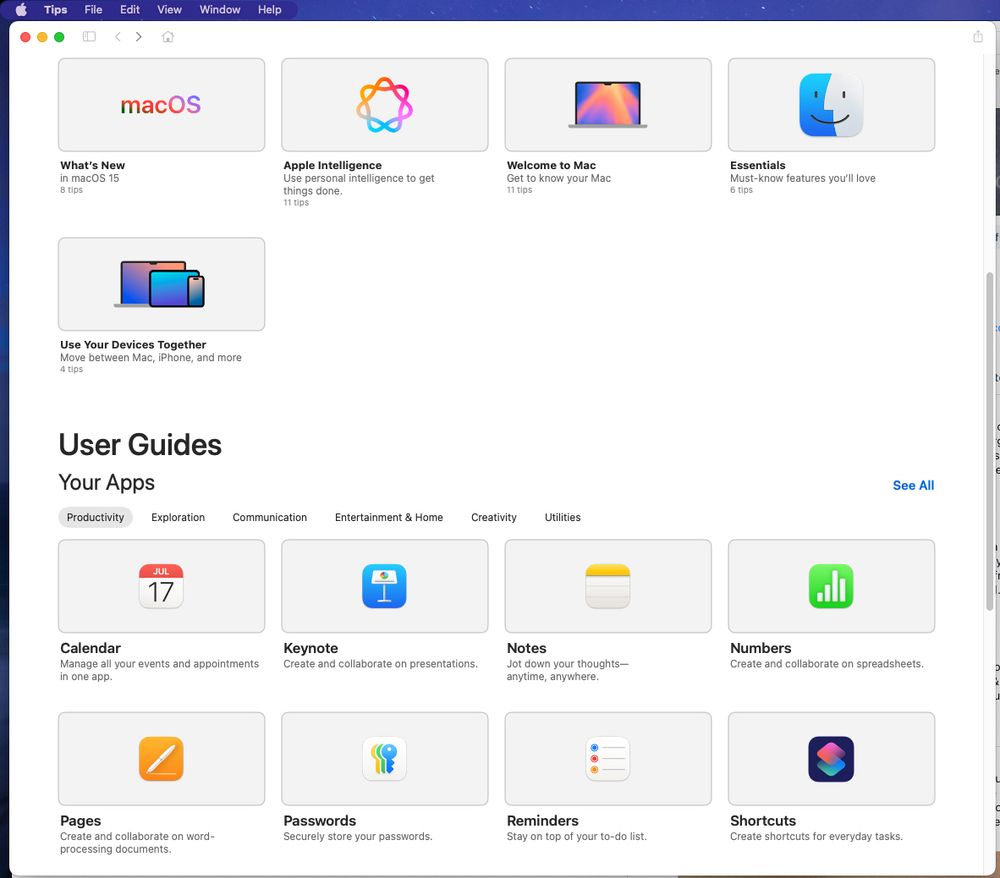
Task: Navigate forward in Tips
Action: pos(139,36)
